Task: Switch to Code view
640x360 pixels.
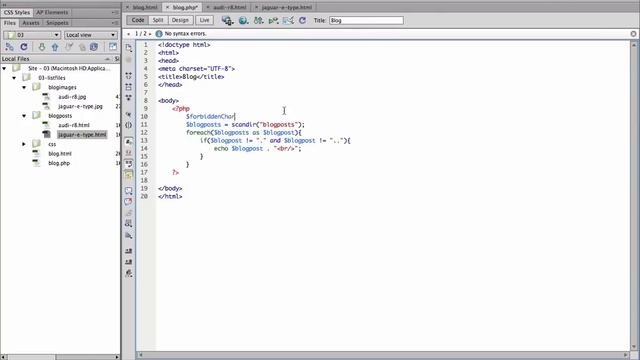Action: tap(138, 20)
